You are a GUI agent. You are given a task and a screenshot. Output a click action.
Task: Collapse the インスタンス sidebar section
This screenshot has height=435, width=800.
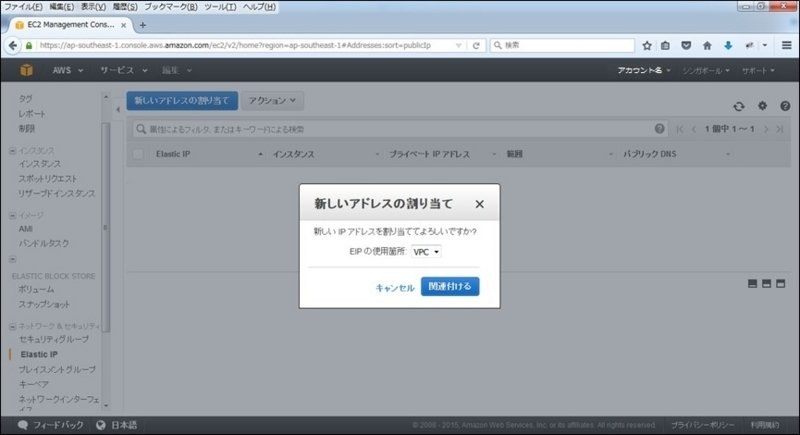click(12, 150)
